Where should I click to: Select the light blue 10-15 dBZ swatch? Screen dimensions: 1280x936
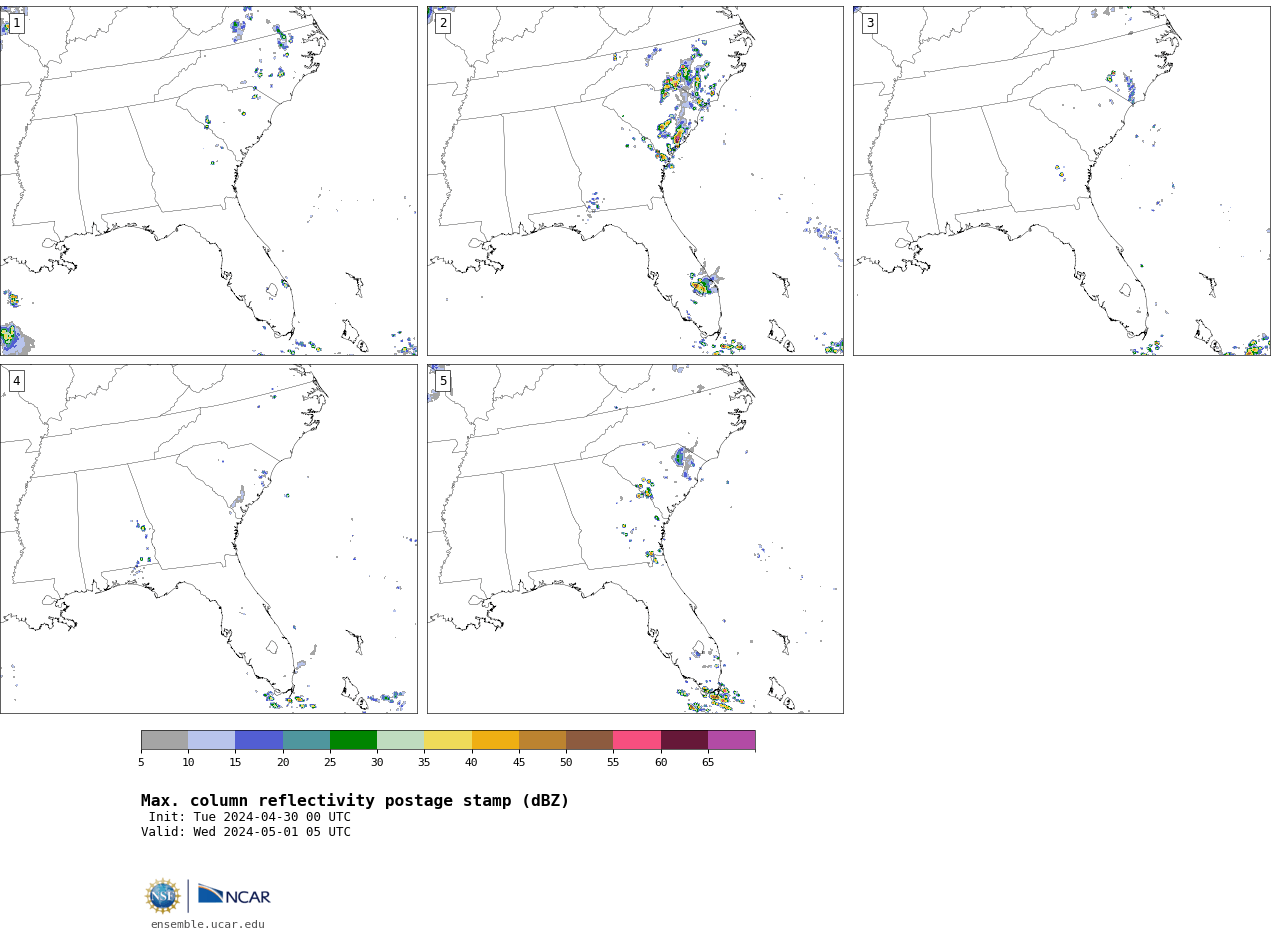tap(211, 740)
